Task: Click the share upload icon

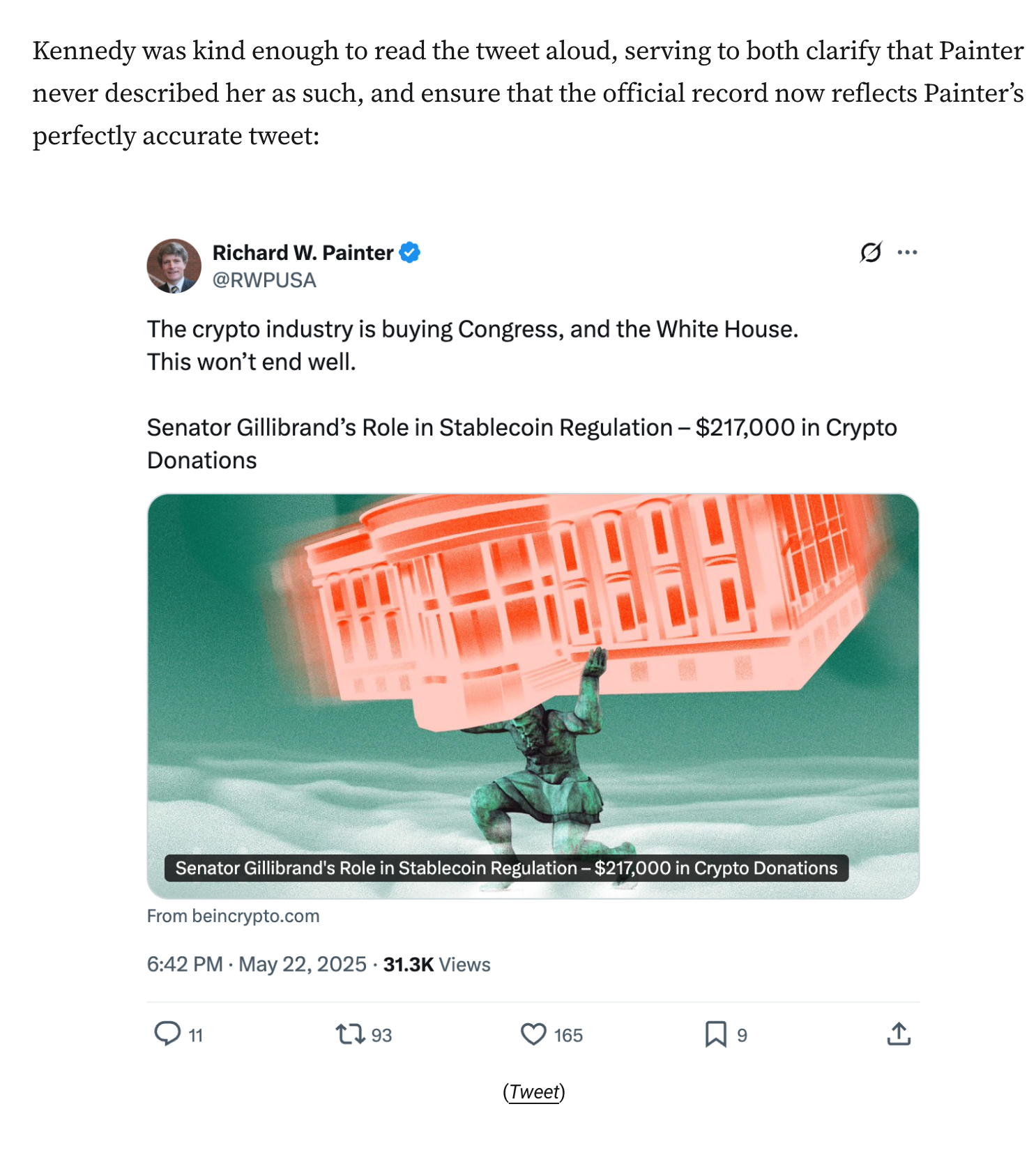Action: pyautogui.click(x=899, y=1034)
